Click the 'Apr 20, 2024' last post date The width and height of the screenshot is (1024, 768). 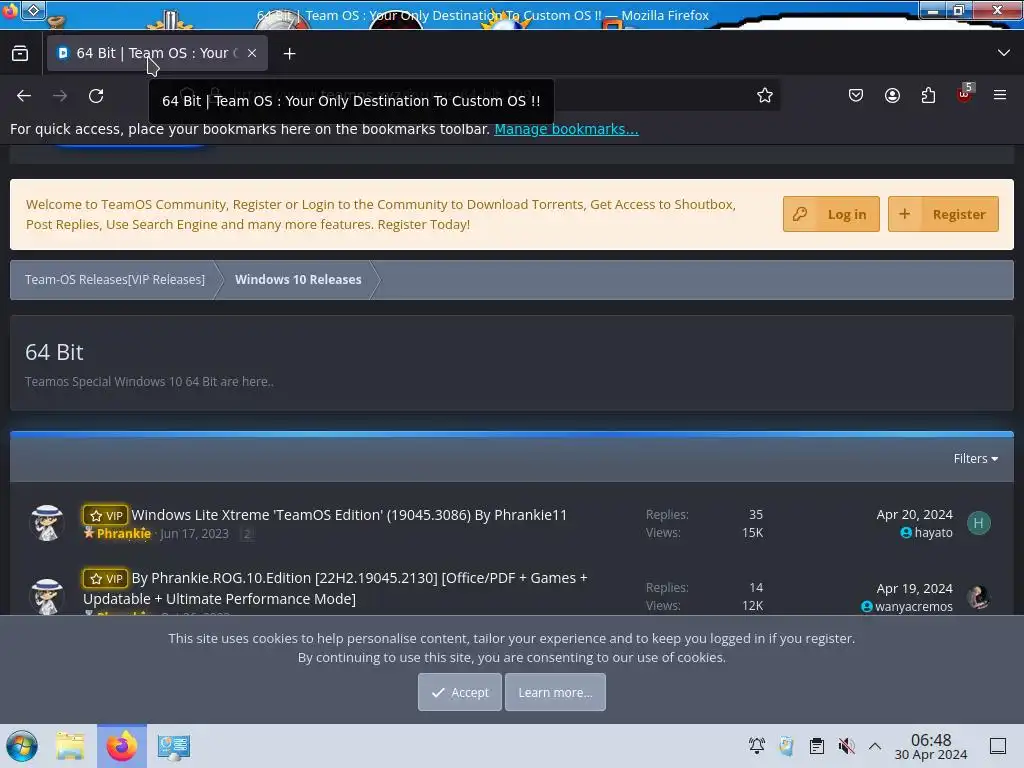[914, 515]
